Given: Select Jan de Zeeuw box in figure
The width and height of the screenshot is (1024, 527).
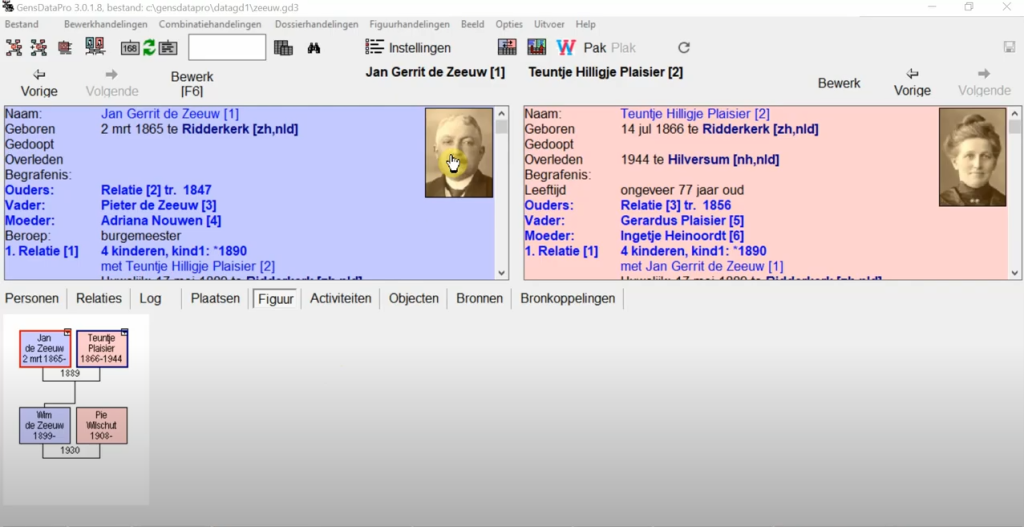Looking at the screenshot, I should (45, 349).
